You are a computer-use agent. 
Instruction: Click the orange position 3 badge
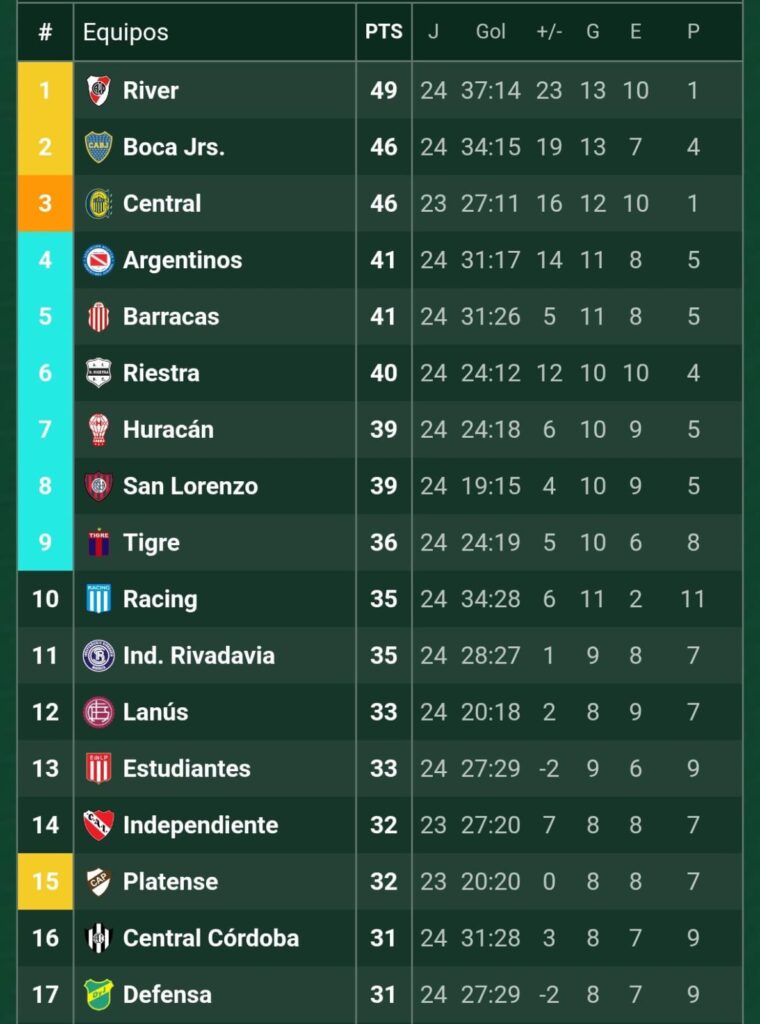point(45,203)
